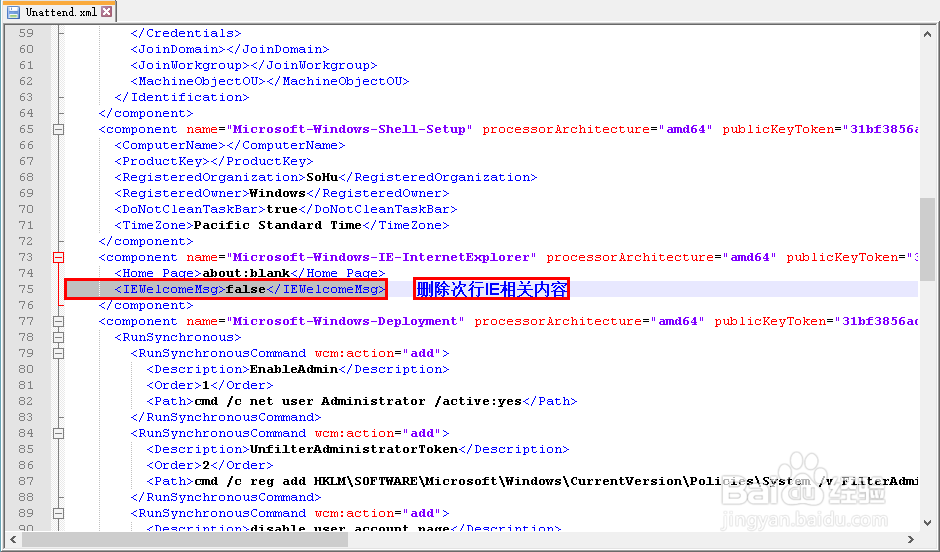Collapse the fold marker at line 84
940x552 pixels.
(x=58, y=433)
